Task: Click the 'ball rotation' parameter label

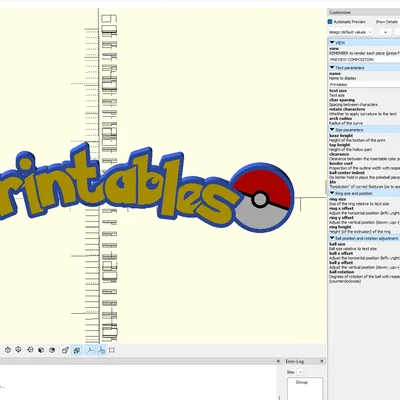Action: [x=342, y=272]
